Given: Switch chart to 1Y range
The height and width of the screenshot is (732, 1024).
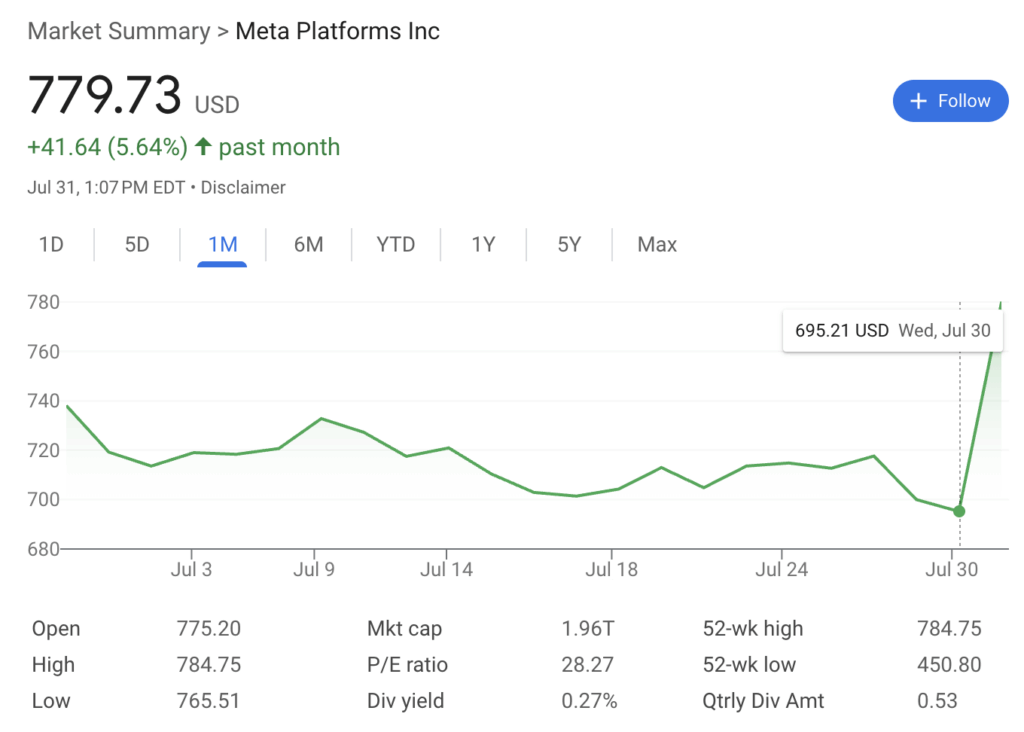Looking at the screenshot, I should [x=483, y=244].
